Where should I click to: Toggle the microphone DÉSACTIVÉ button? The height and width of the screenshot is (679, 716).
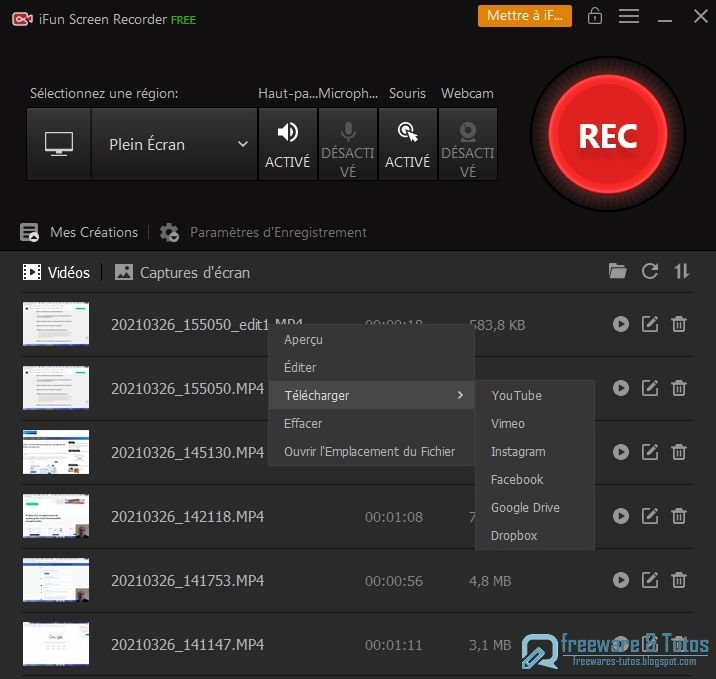pos(348,144)
